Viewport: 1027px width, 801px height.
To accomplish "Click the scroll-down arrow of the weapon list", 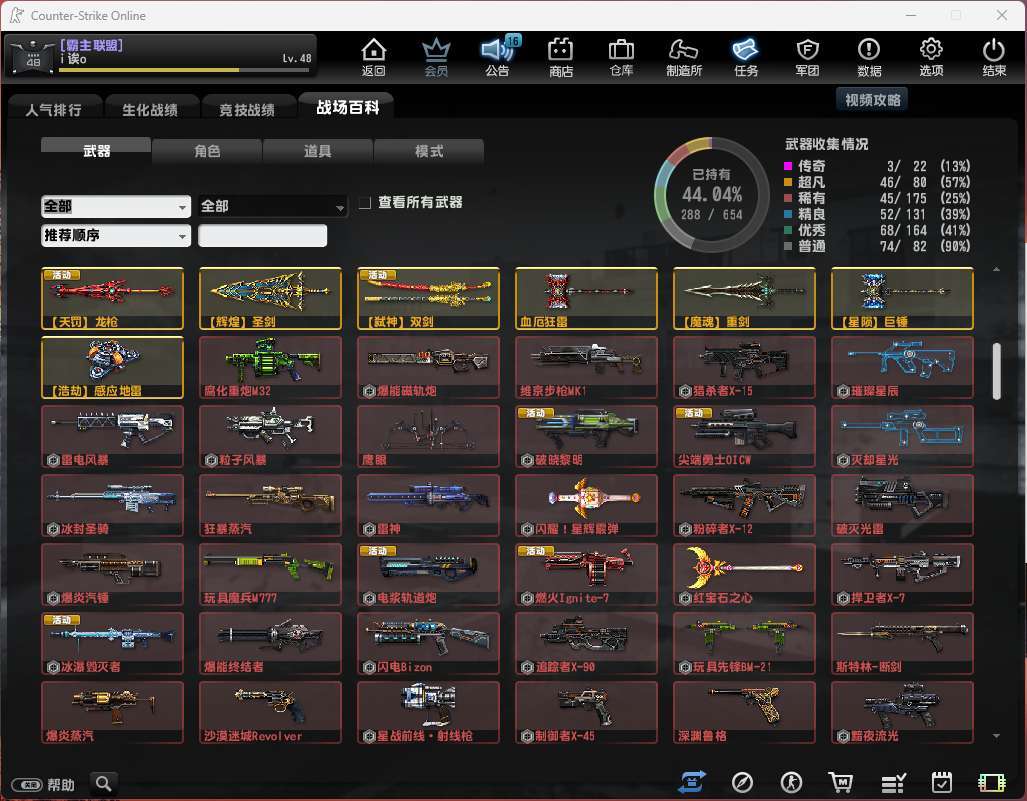I will click(997, 736).
